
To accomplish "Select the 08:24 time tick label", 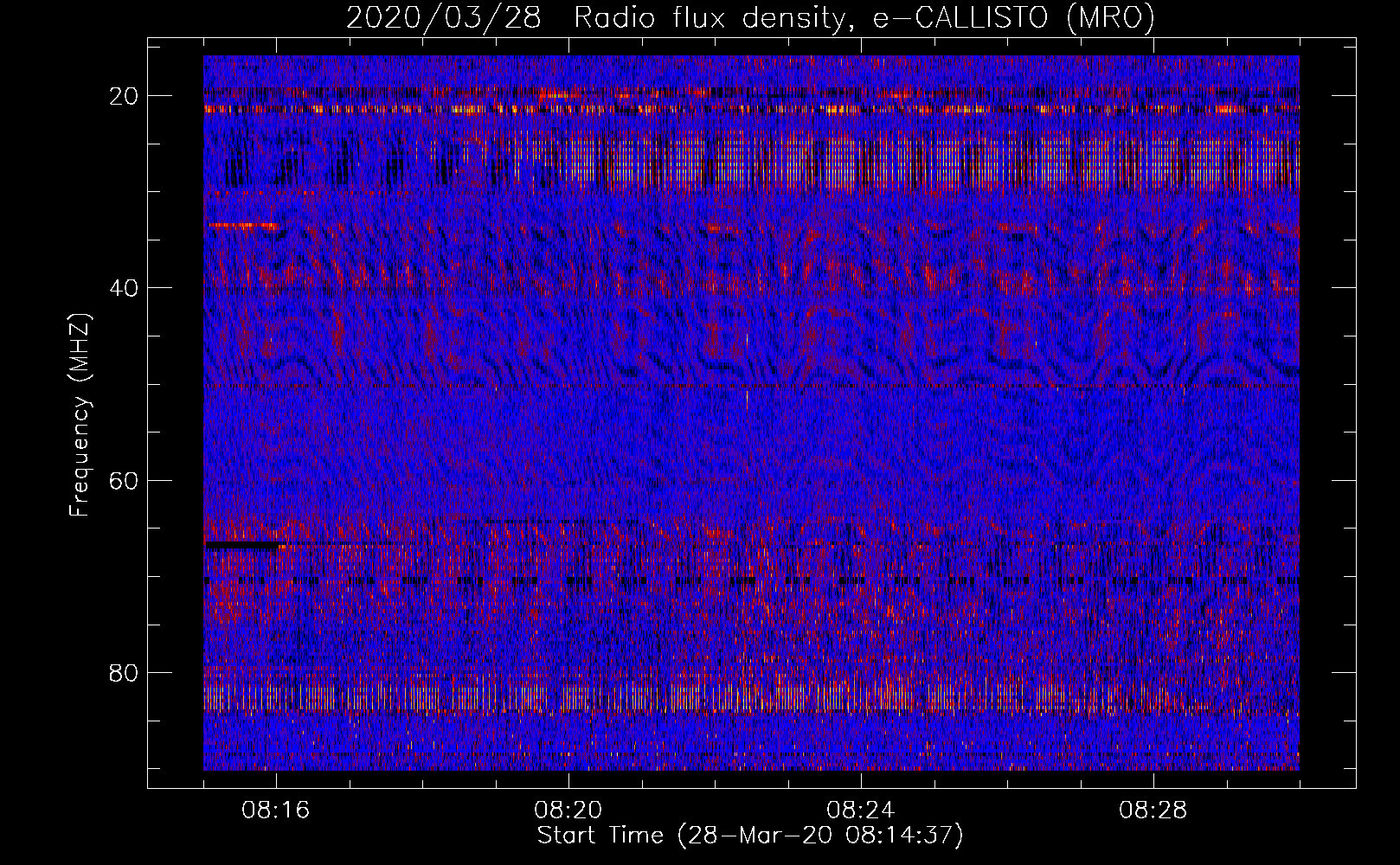I will [x=861, y=811].
